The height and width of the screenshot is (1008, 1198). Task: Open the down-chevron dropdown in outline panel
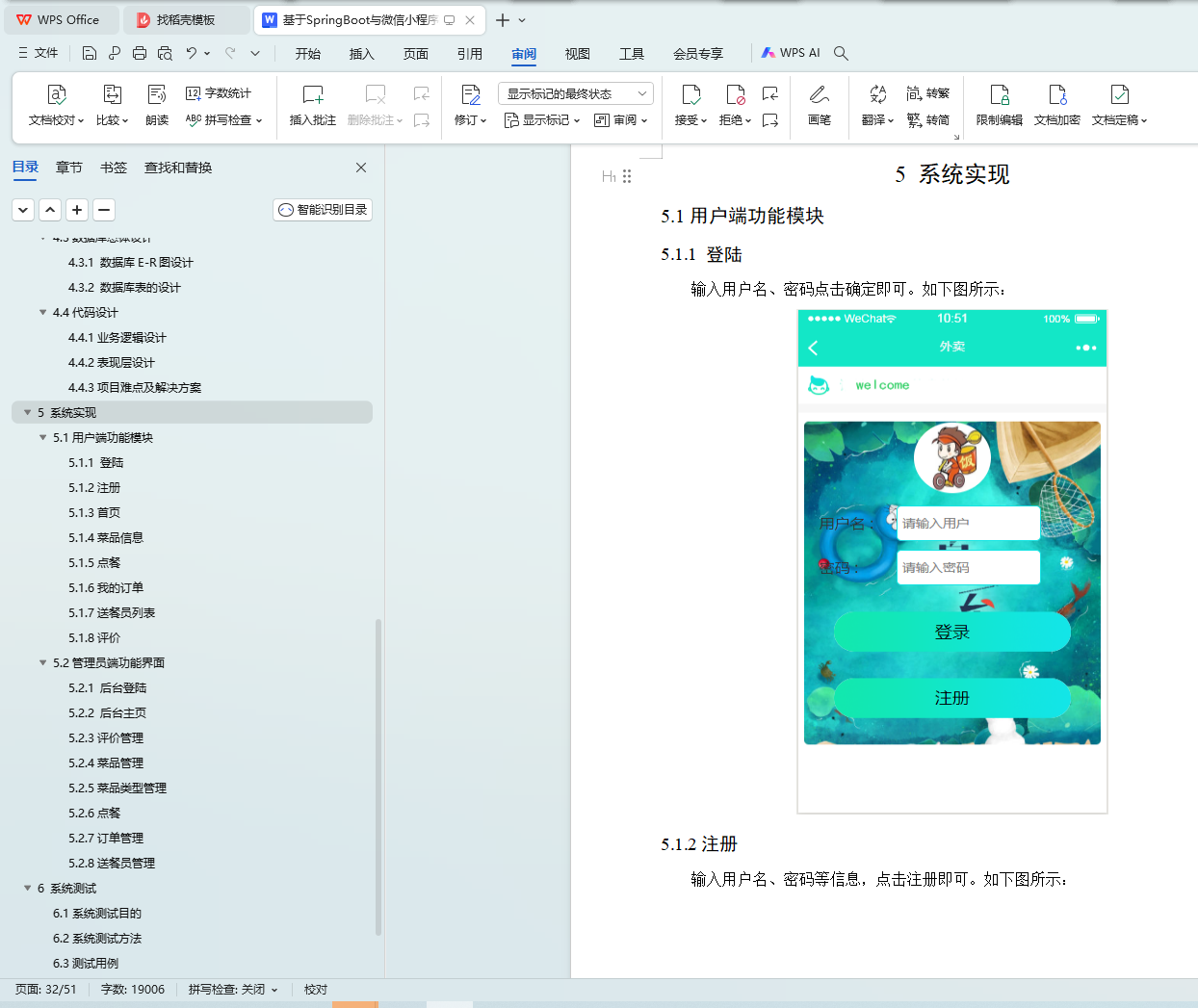(23, 210)
